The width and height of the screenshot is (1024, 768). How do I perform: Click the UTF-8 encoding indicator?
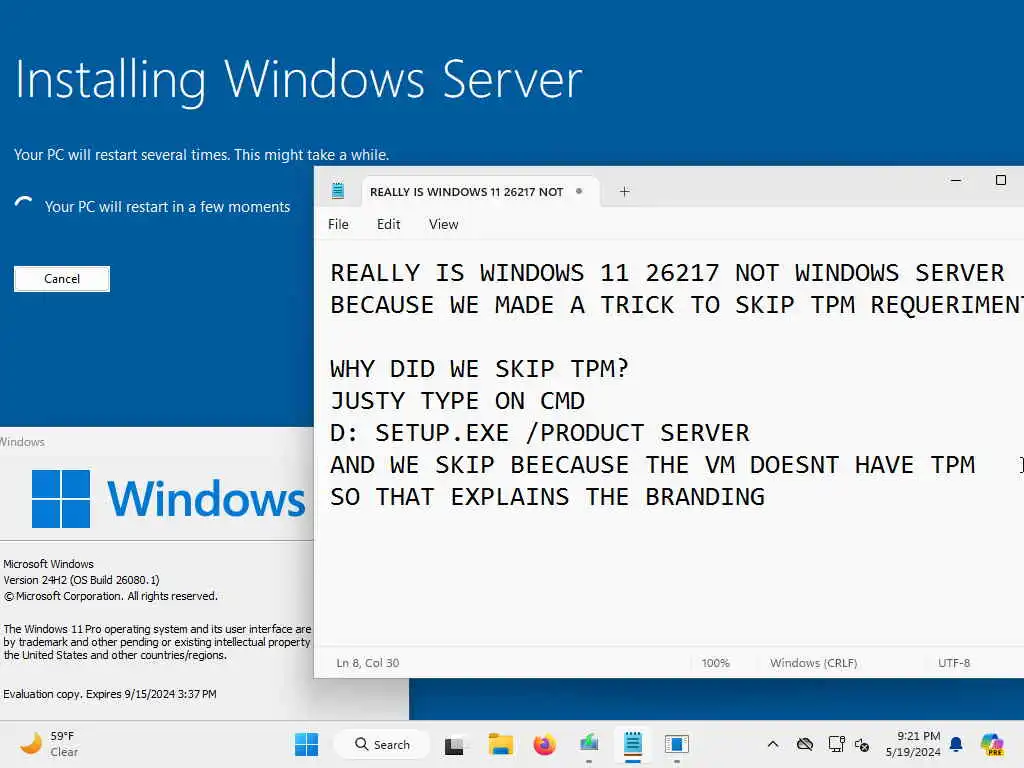pyautogui.click(x=954, y=663)
